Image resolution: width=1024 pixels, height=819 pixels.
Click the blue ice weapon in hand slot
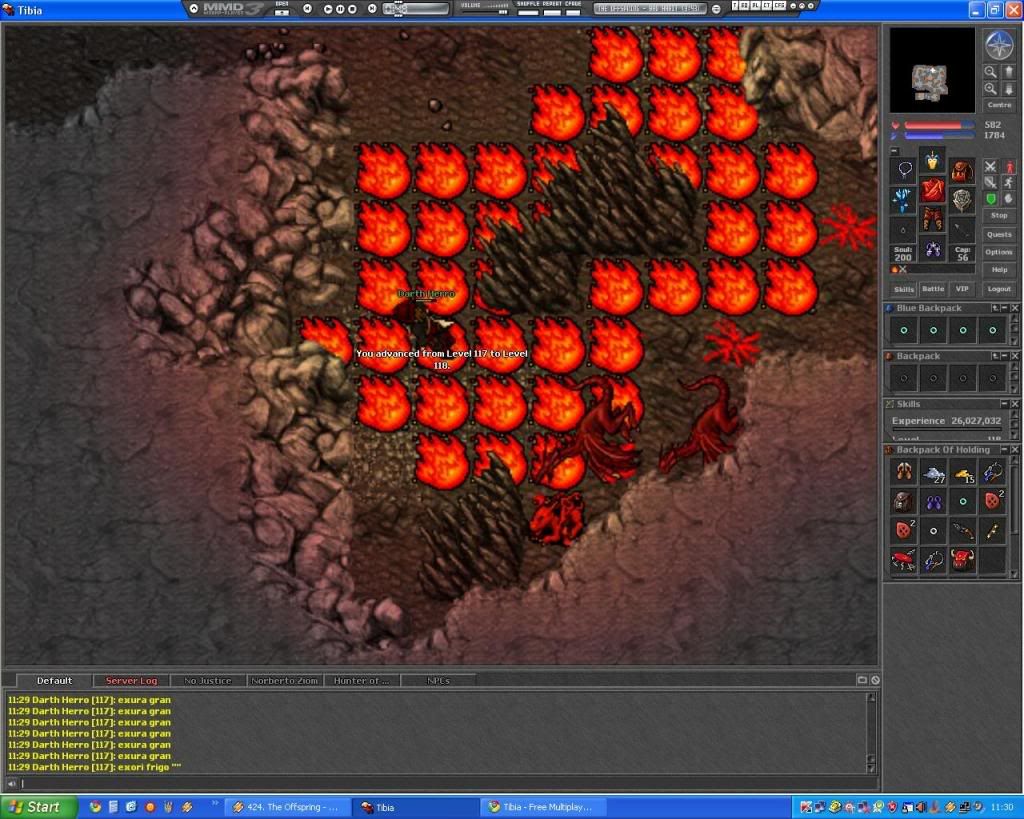[904, 199]
